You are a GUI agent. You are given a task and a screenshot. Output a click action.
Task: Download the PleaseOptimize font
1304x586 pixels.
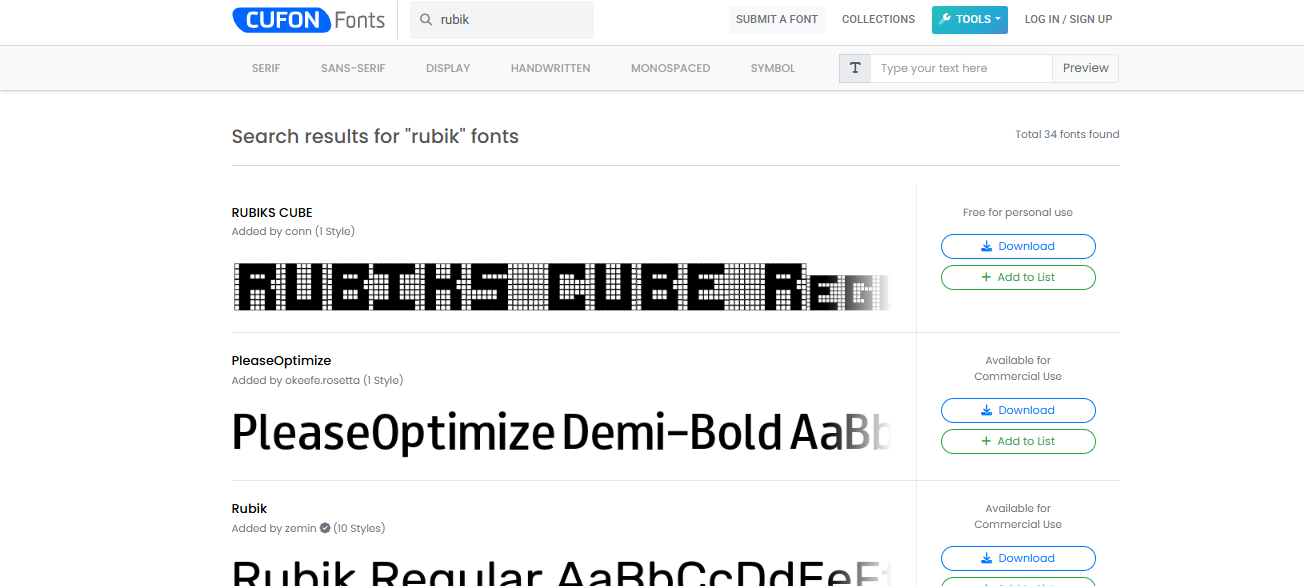click(1018, 410)
